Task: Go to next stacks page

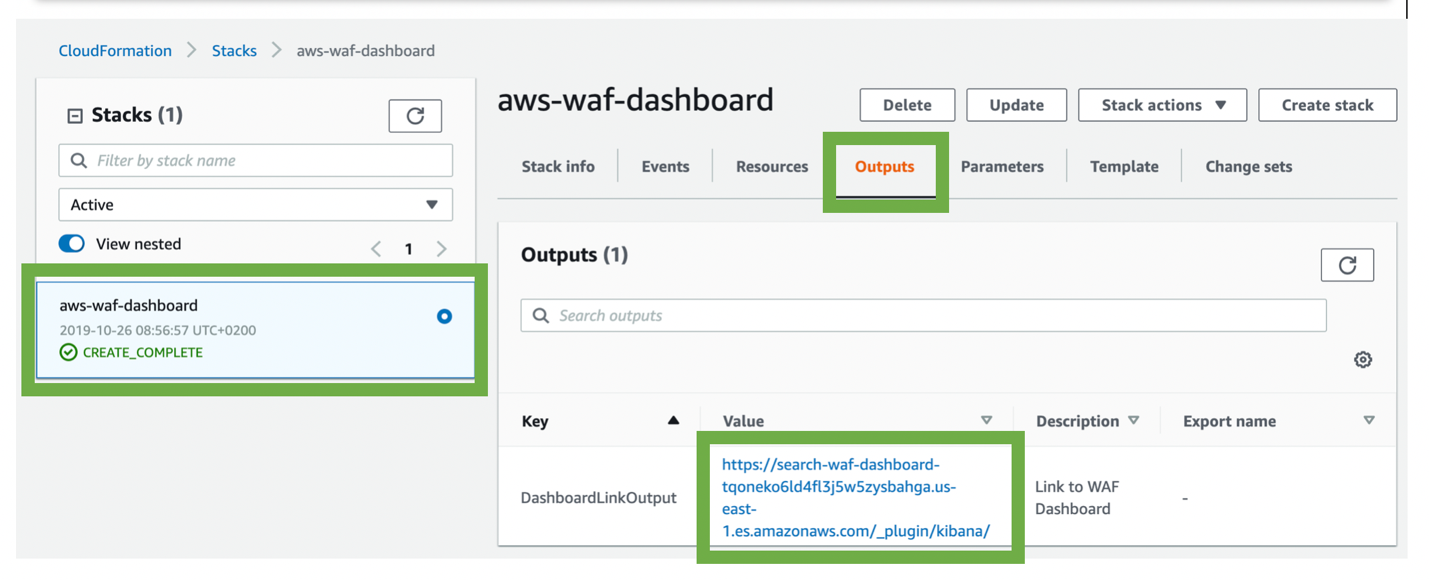Action: click(x=442, y=249)
